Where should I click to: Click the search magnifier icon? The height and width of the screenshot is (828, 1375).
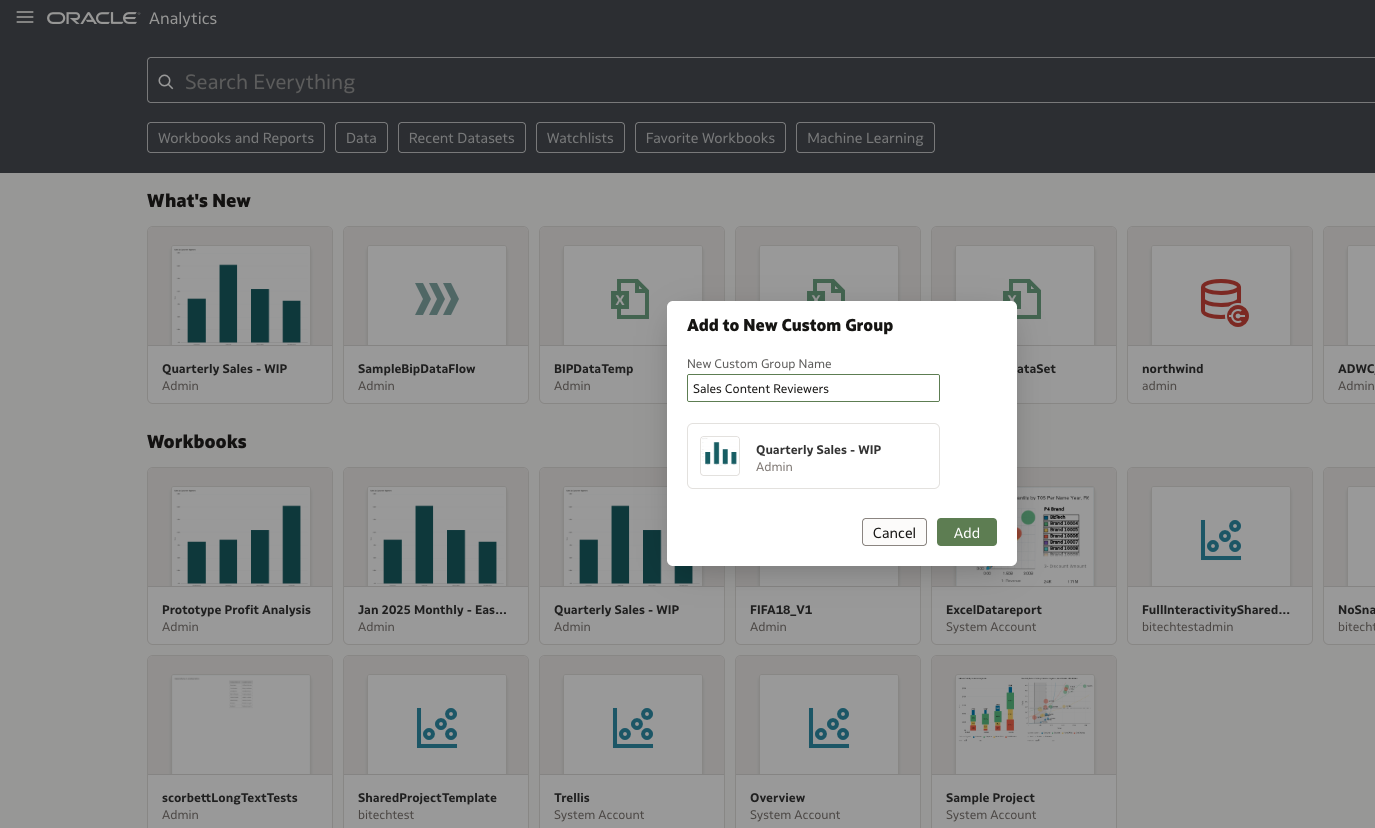click(x=166, y=82)
